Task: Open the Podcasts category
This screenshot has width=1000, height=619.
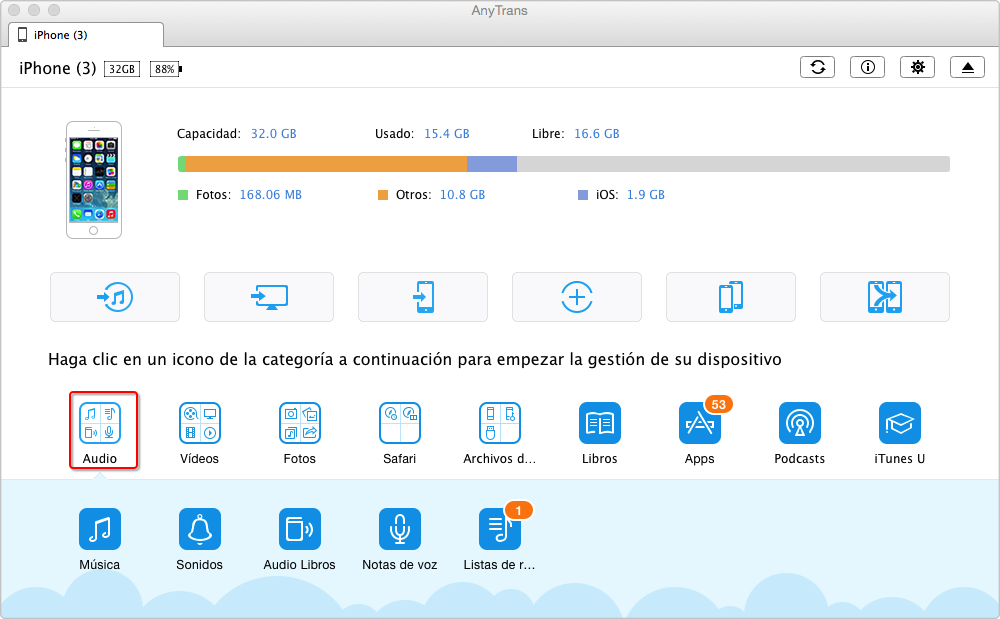Action: click(x=800, y=423)
